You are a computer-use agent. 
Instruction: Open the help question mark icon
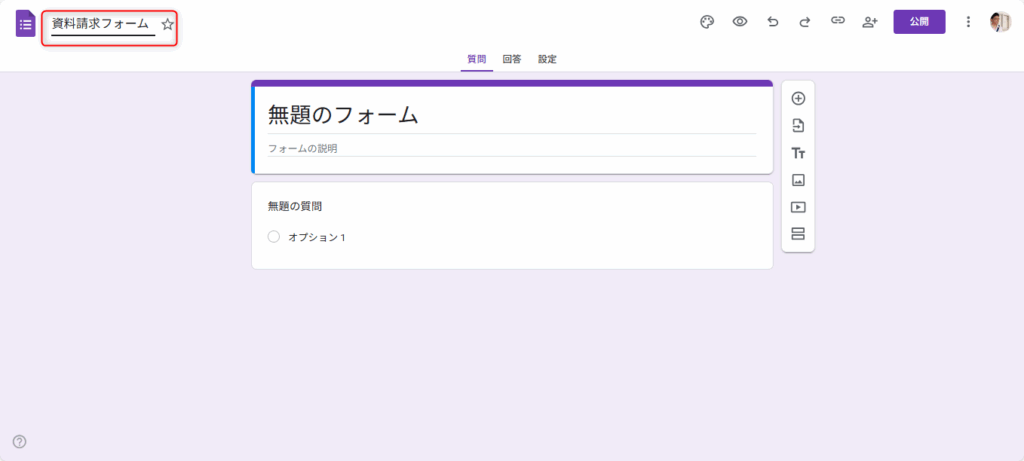[19, 442]
